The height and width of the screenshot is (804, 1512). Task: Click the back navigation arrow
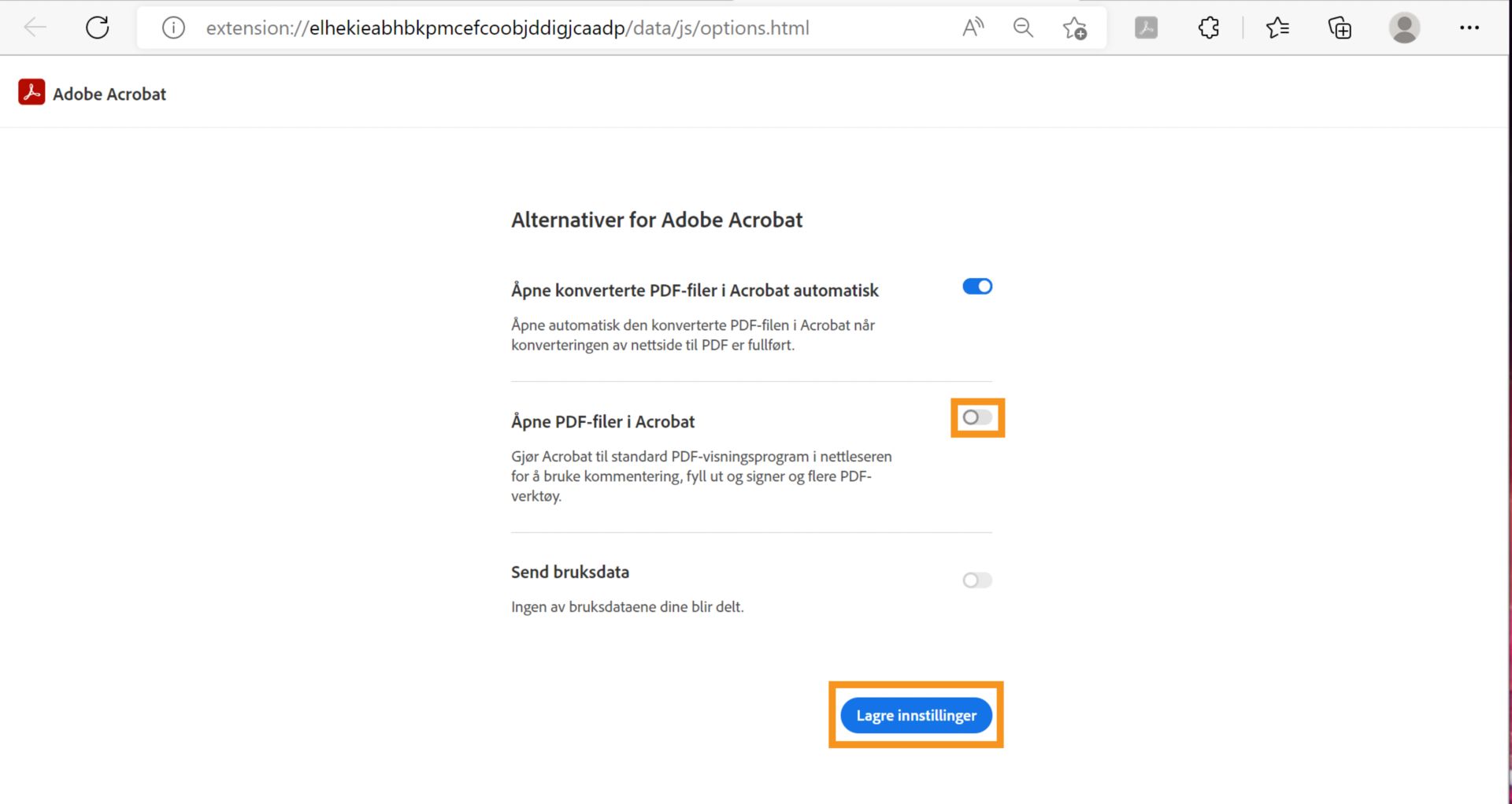pyautogui.click(x=34, y=27)
